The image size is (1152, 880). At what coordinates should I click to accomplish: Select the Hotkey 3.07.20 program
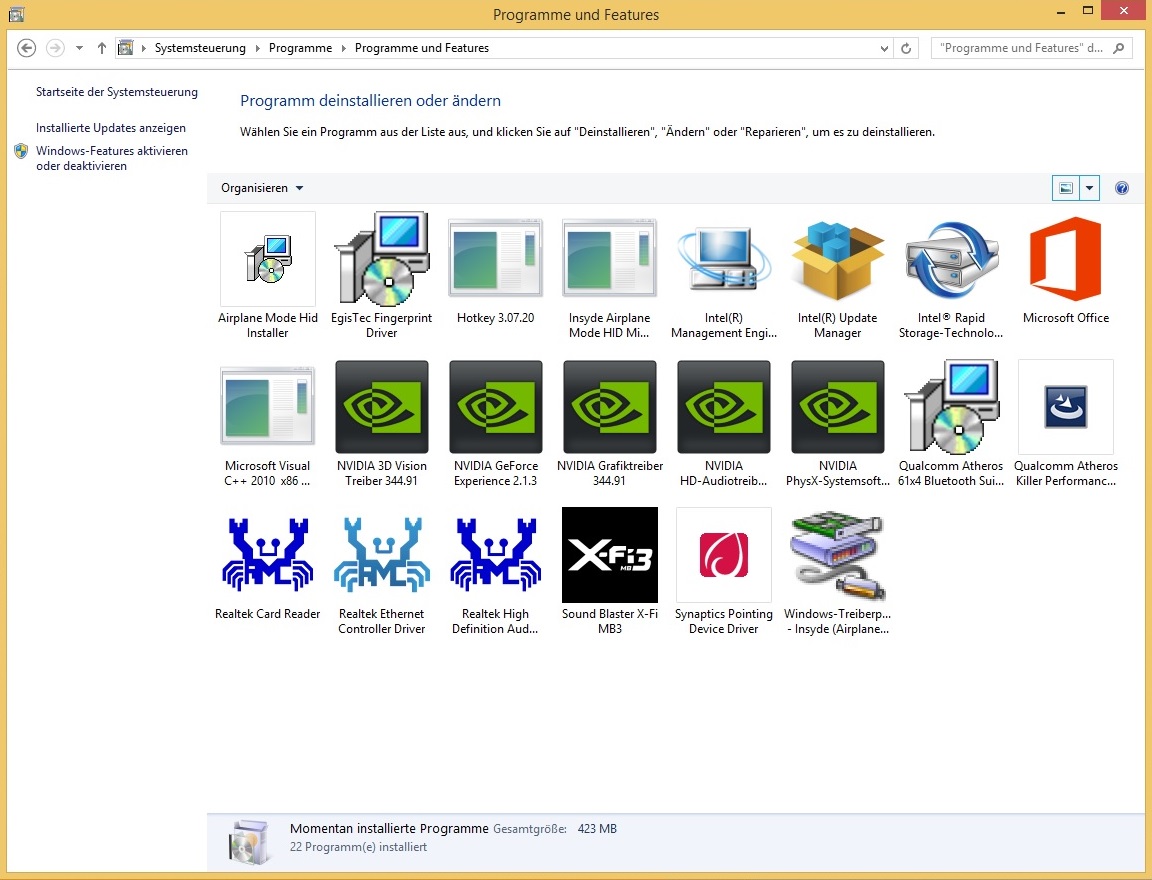click(x=495, y=259)
